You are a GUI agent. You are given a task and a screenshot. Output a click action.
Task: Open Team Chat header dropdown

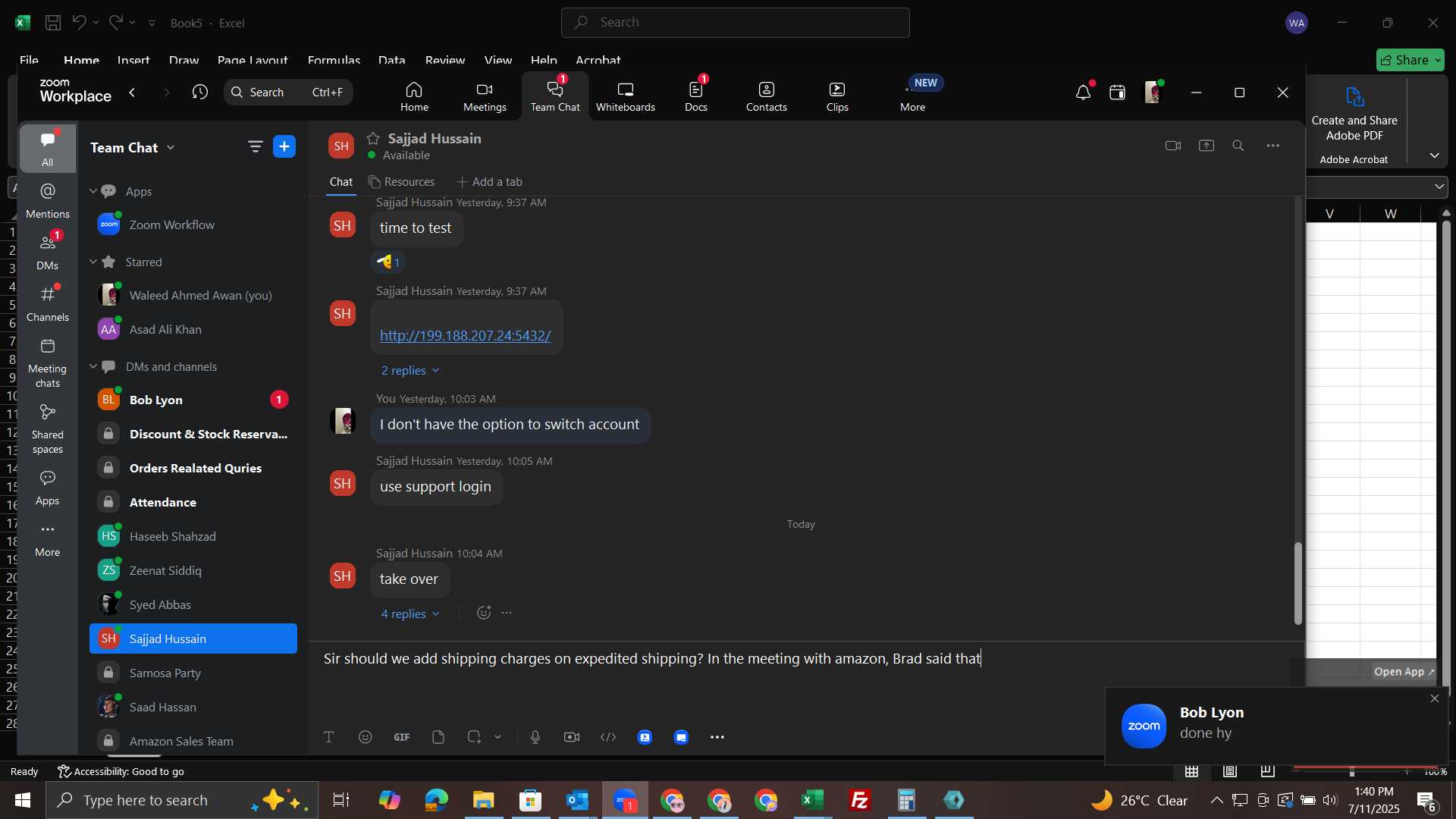click(x=171, y=148)
